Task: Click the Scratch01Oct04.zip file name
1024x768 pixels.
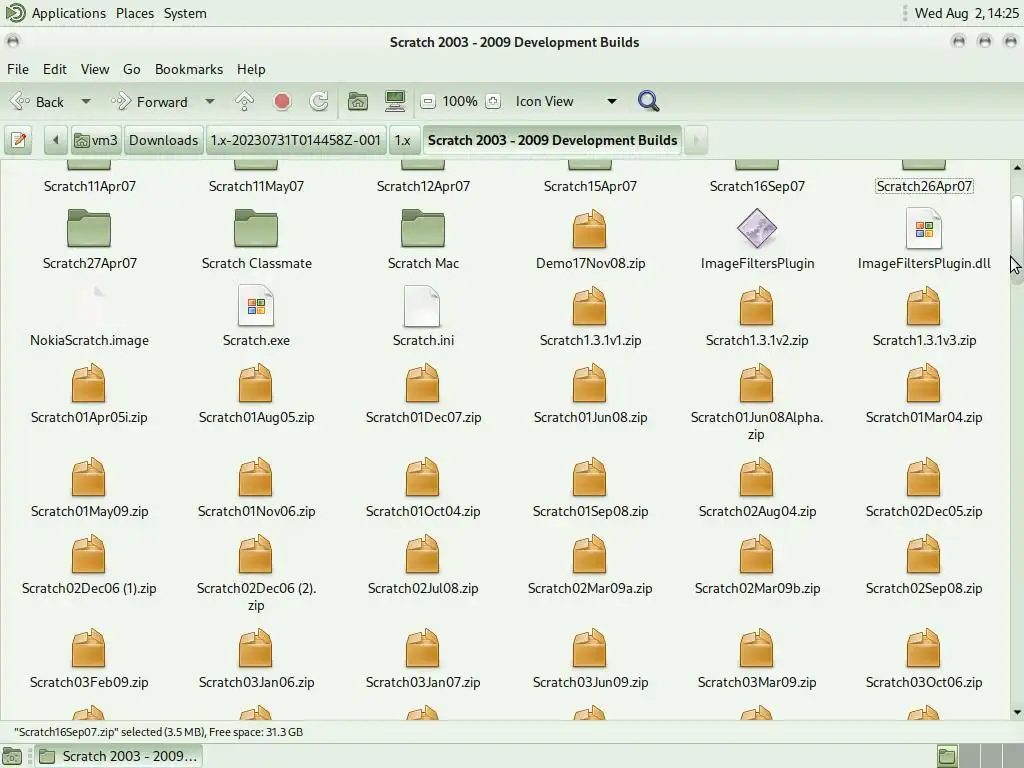Action: pyautogui.click(x=423, y=511)
